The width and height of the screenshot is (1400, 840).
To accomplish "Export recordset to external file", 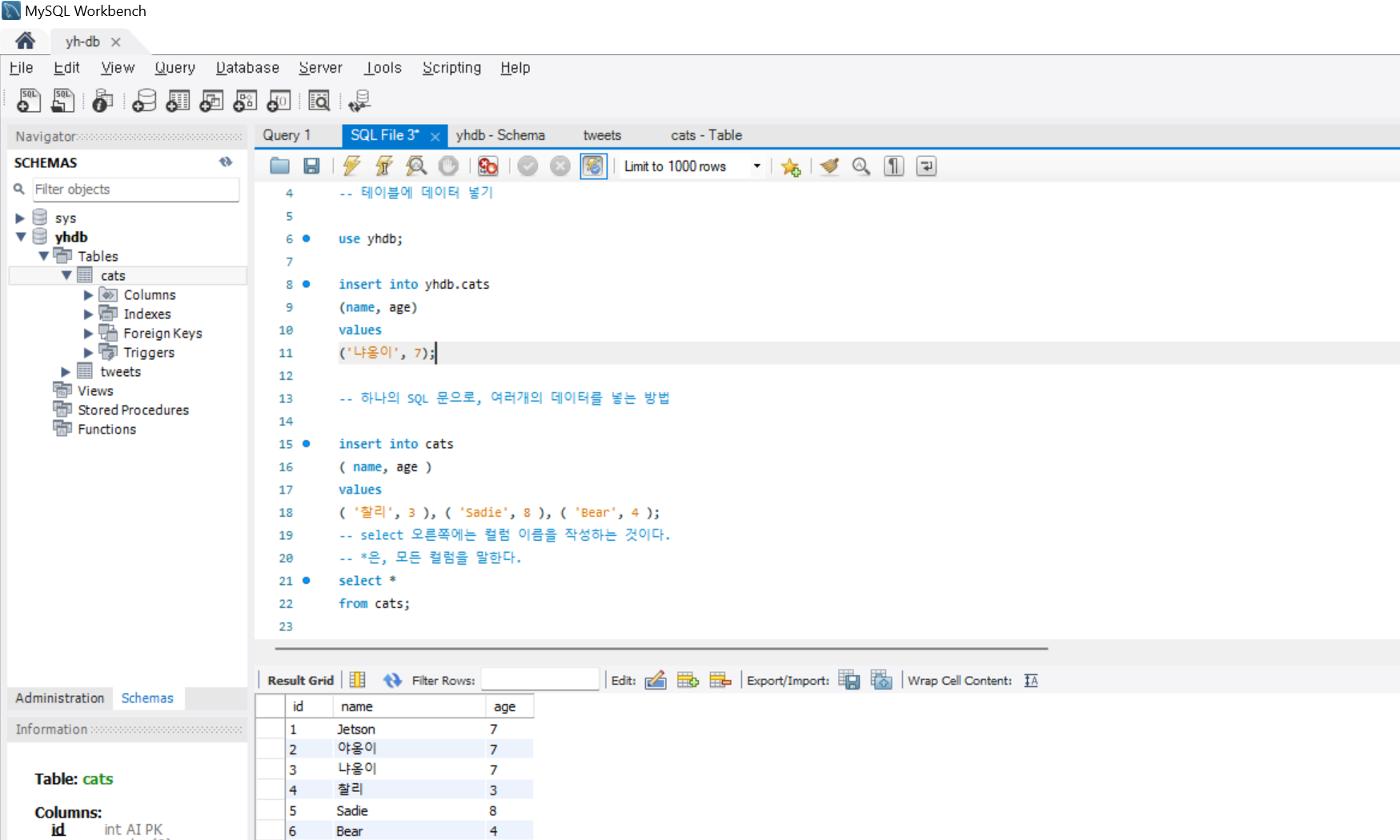I will pyautogui.click(x=849, y=680).
